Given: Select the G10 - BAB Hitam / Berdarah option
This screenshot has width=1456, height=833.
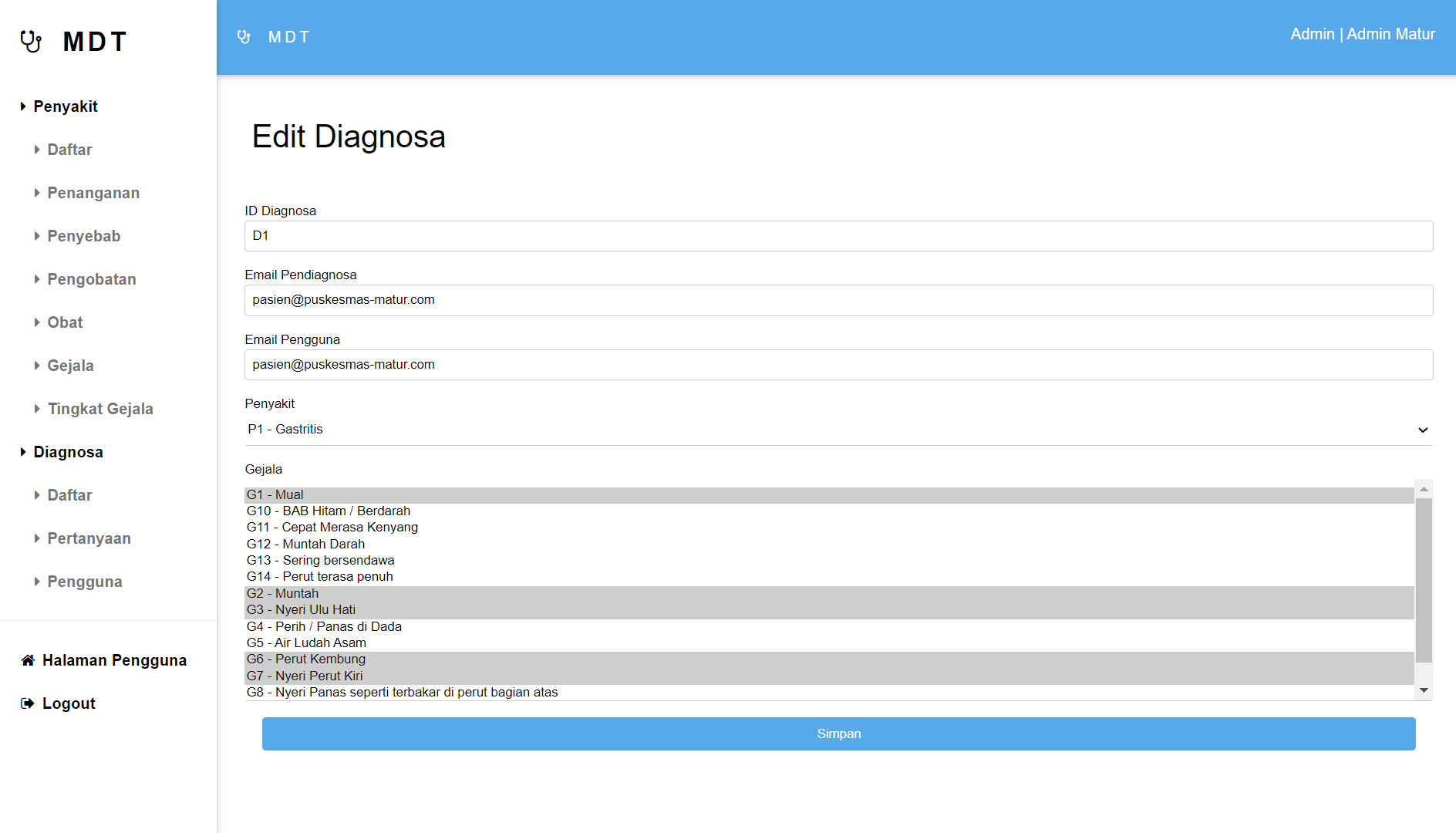Looking at the screenshot, I should (x=329, y=511).
